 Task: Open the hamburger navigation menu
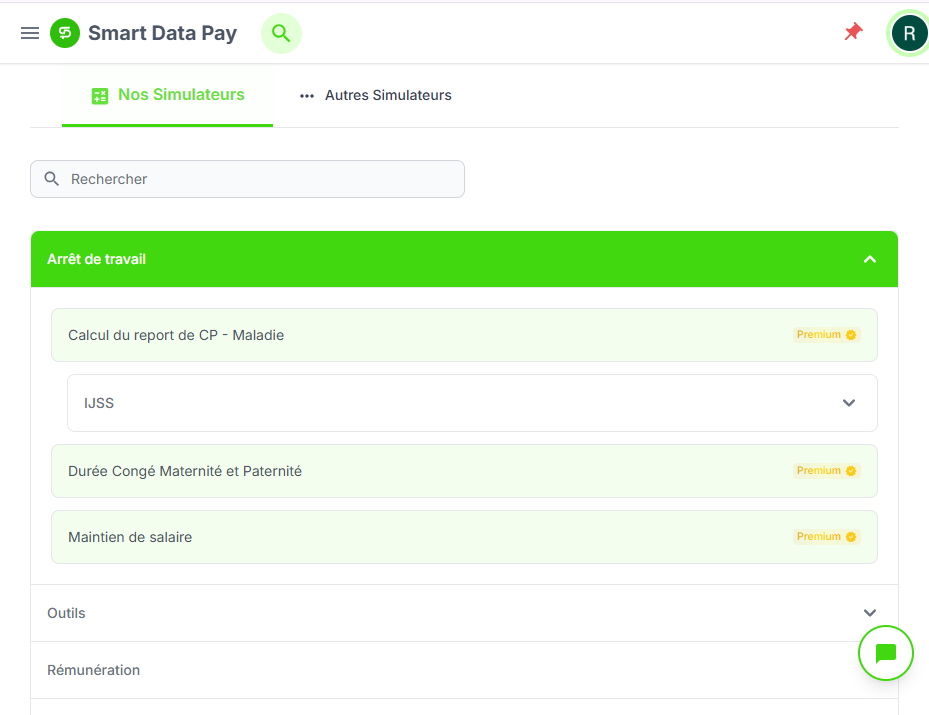[x=30, y=33]
